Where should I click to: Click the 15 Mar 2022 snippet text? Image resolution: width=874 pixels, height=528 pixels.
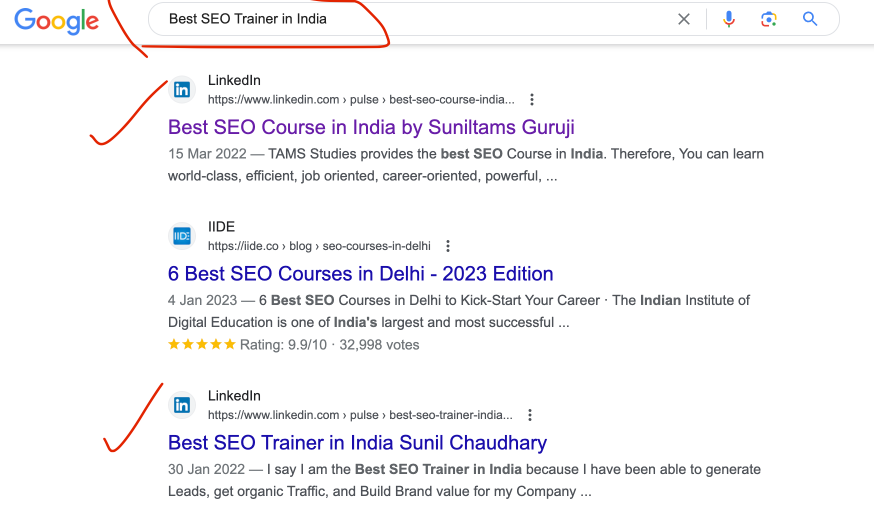click(466, 165)
